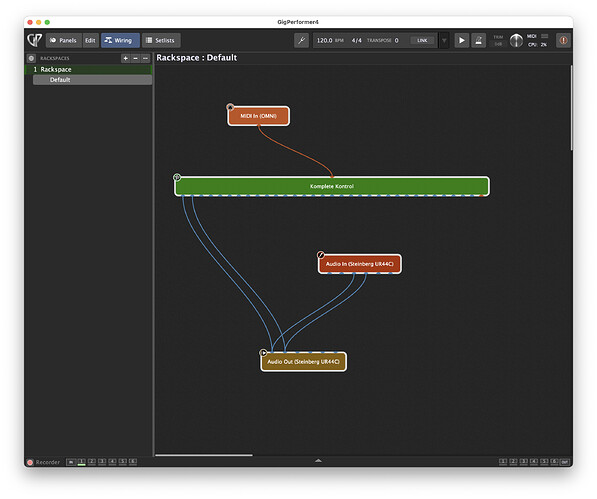Image resolution: width=597 pixels, height=499 pixels.
Task: Click the 120.0 BPM tempo field
Action: (x=330, y=40)
